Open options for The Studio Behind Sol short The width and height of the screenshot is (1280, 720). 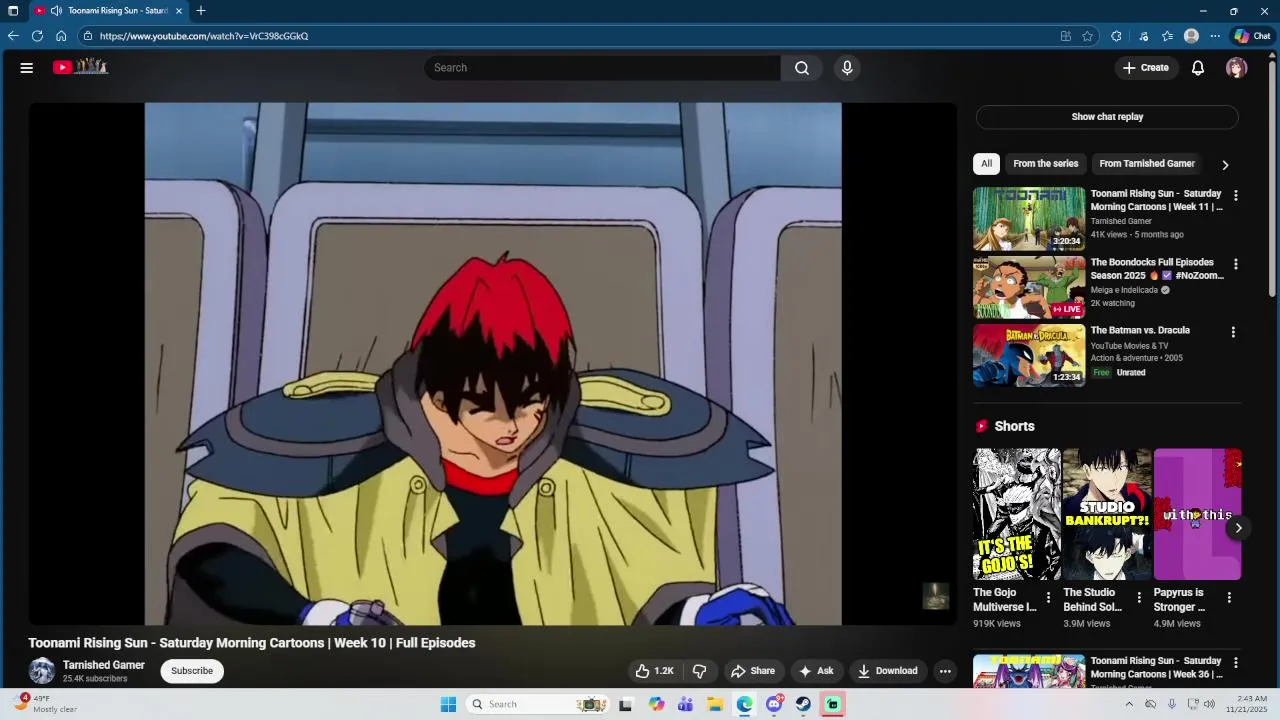coord(1138,598)
